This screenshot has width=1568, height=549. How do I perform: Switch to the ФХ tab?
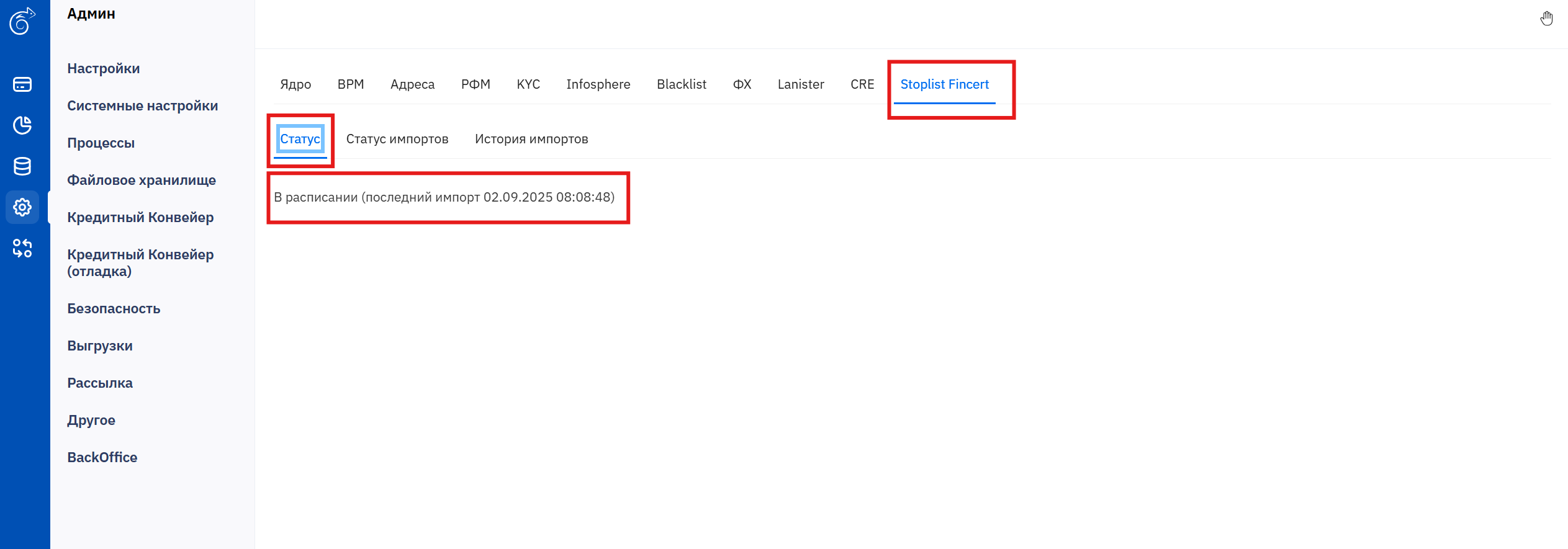pos(742,84)
